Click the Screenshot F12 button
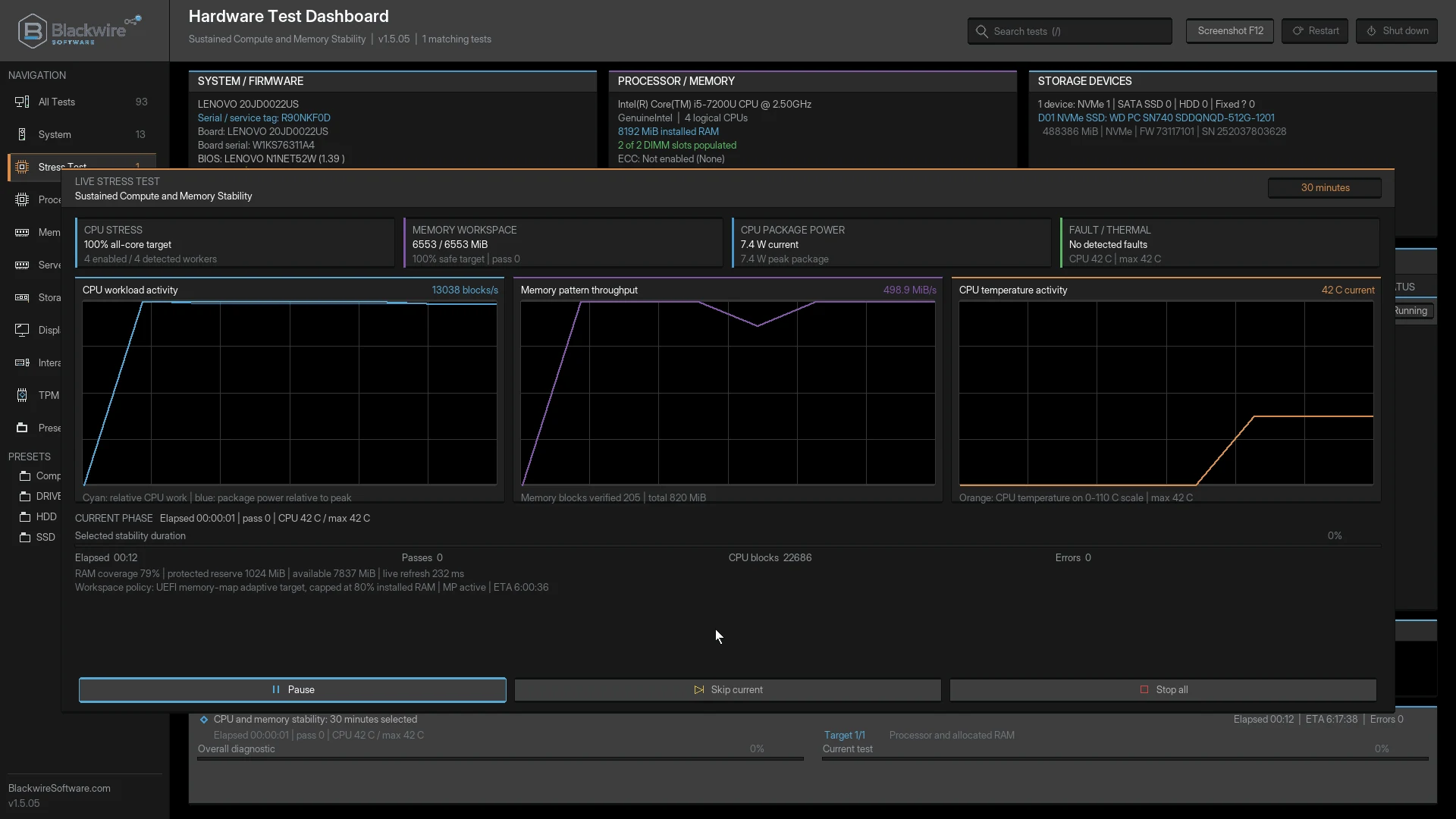Viewport: 1456px width, 819px height. (1230, 31)
